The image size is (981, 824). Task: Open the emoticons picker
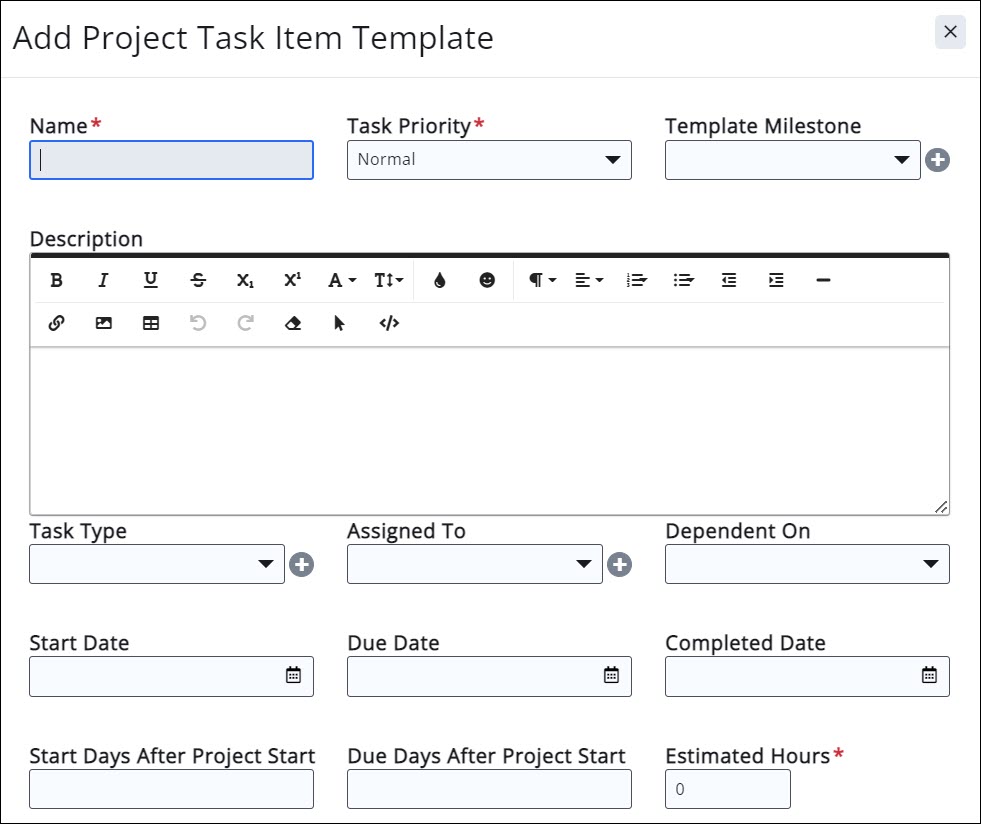point(487,281)
